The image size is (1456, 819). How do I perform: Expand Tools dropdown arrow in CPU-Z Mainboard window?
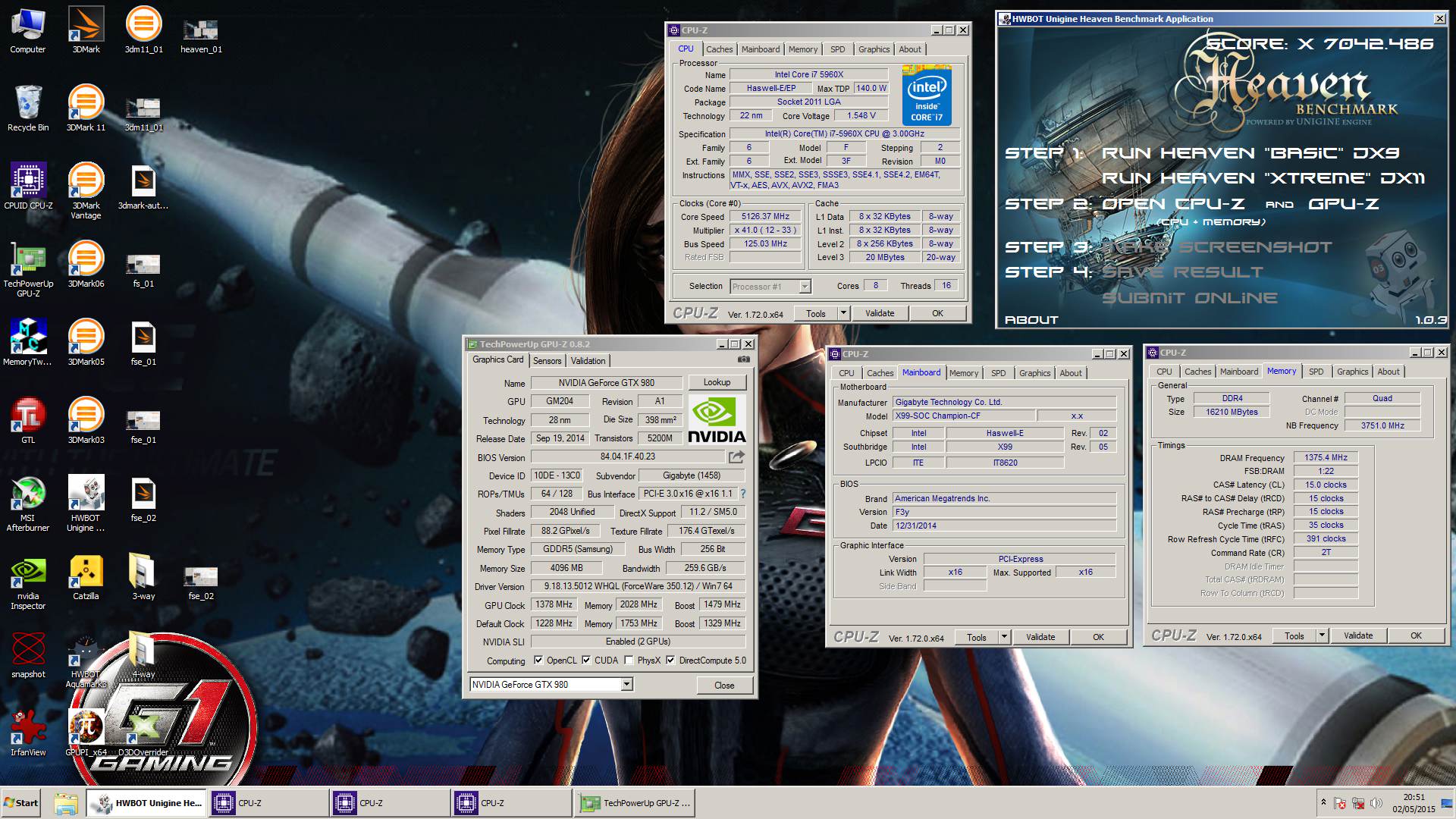1004,637
